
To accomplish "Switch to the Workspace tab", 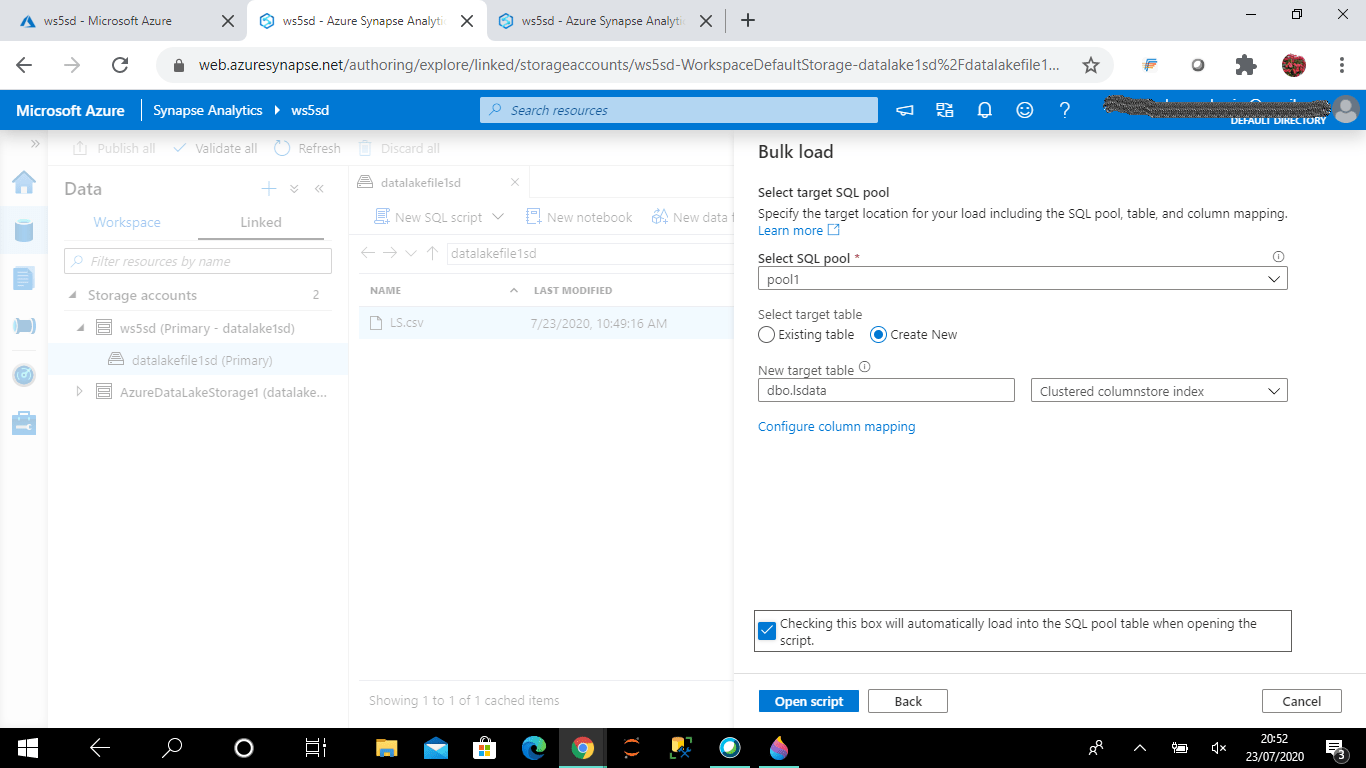I will [127, 222].
